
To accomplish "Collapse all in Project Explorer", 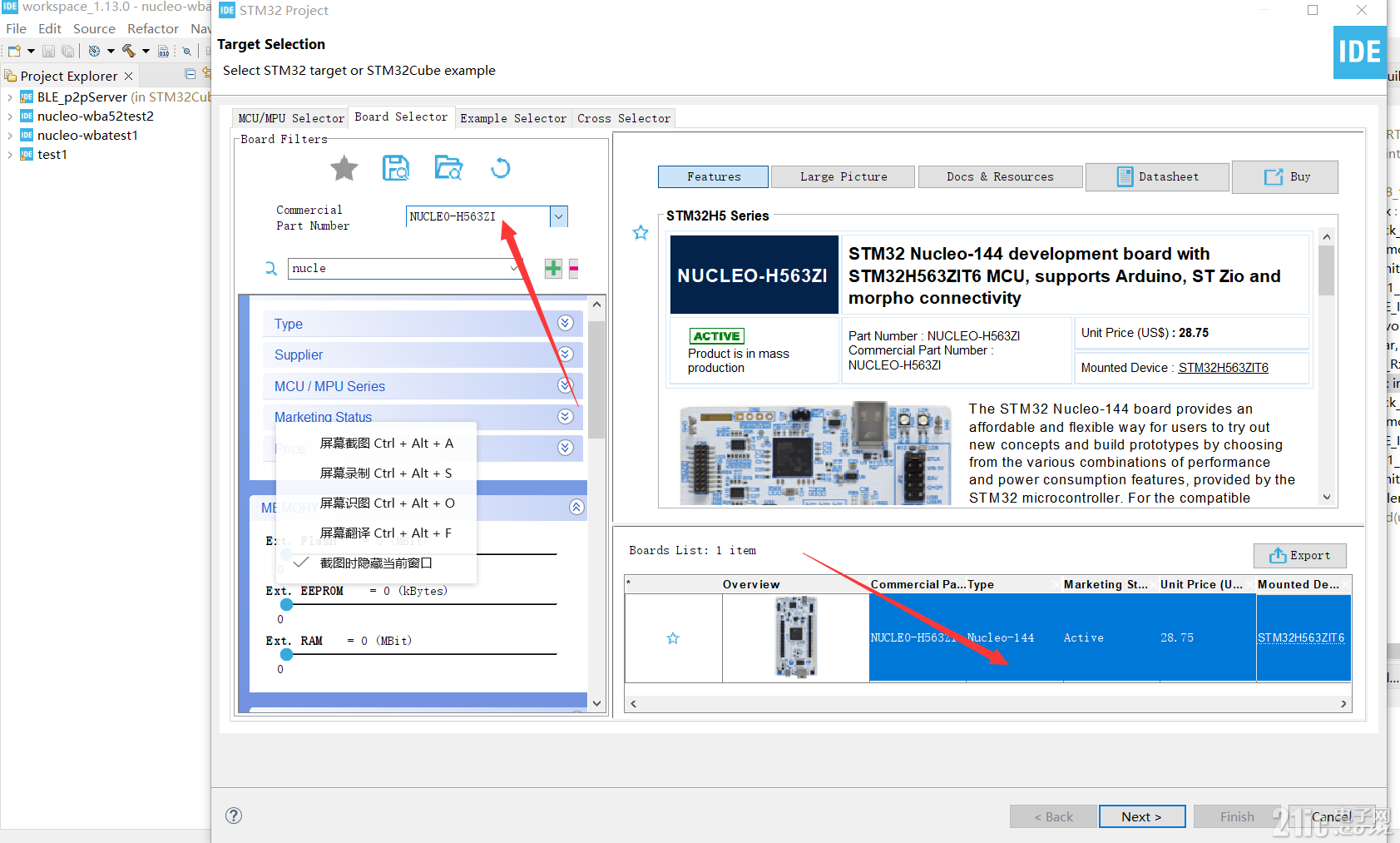I will pyautogui.click(x=190, y=74).
